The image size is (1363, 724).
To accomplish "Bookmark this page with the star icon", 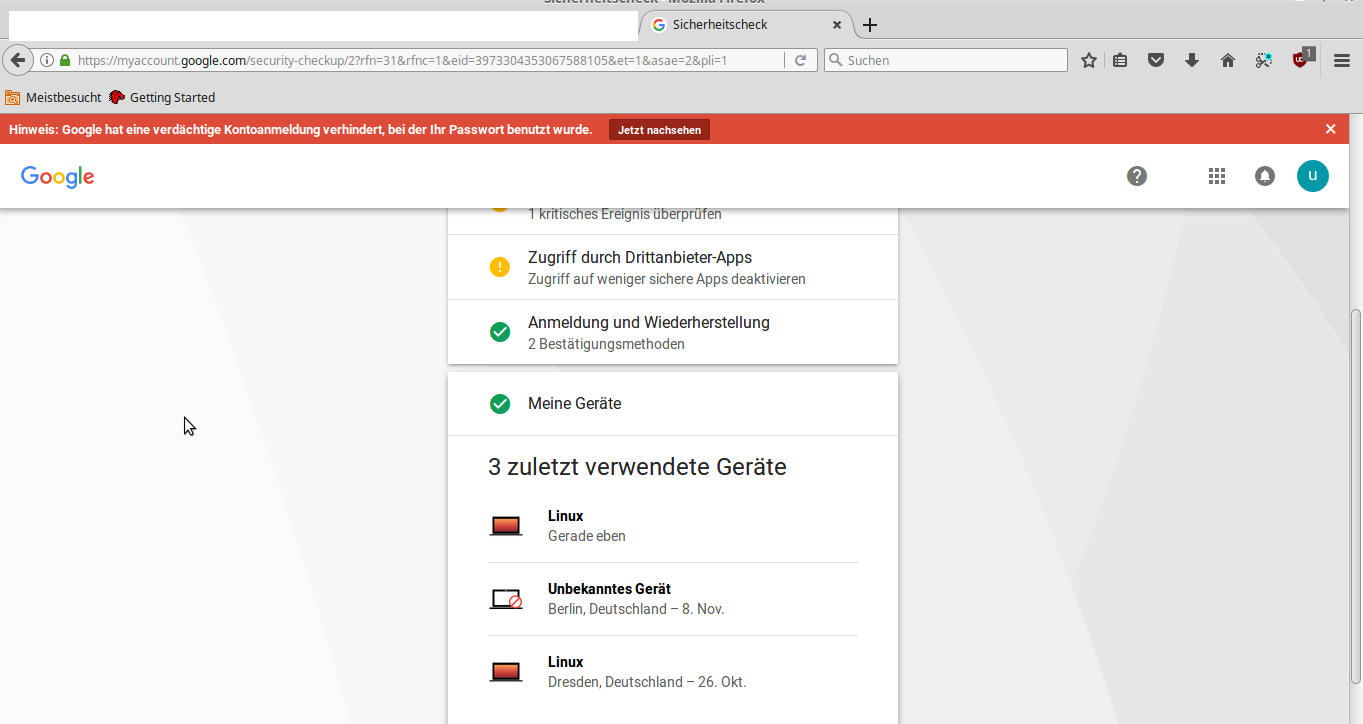I will (x=1089, y=61).
